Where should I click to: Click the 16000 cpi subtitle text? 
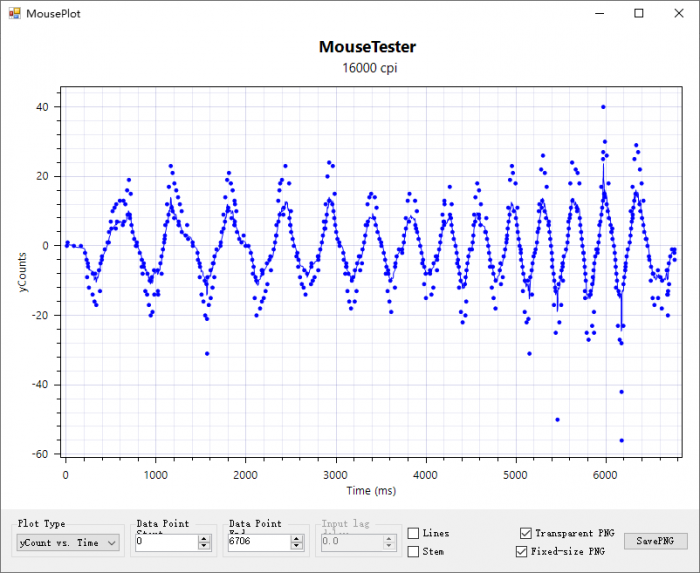[x=369, y=68]
